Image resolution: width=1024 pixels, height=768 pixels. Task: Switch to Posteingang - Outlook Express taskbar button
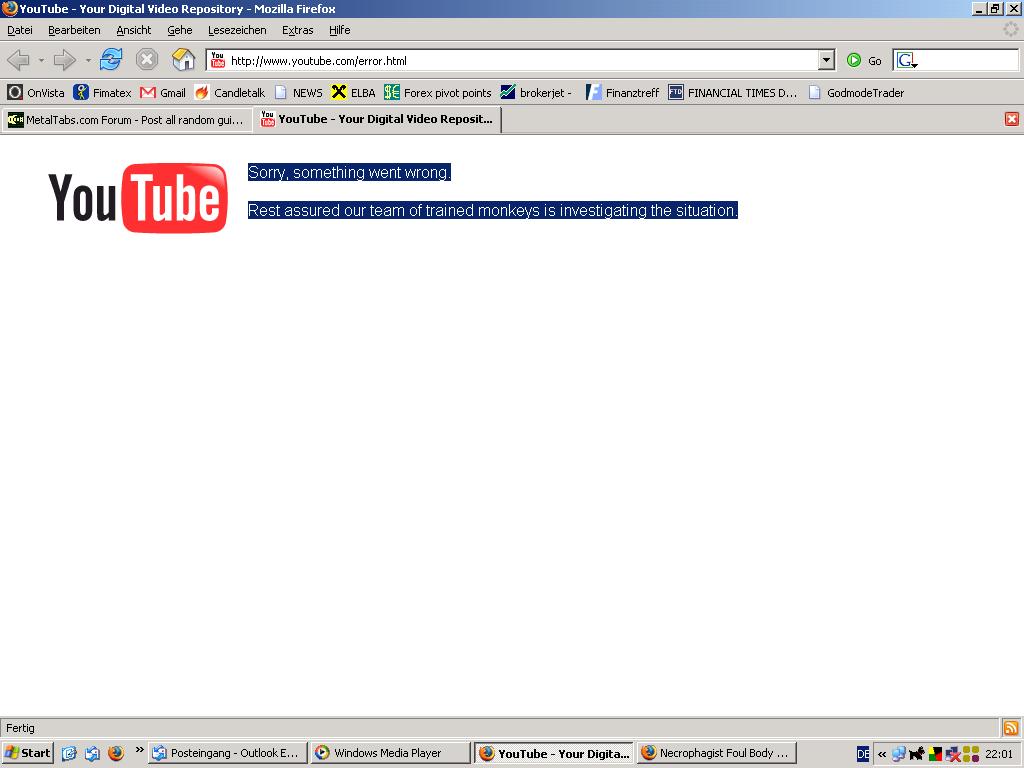[x=227, y=753]
